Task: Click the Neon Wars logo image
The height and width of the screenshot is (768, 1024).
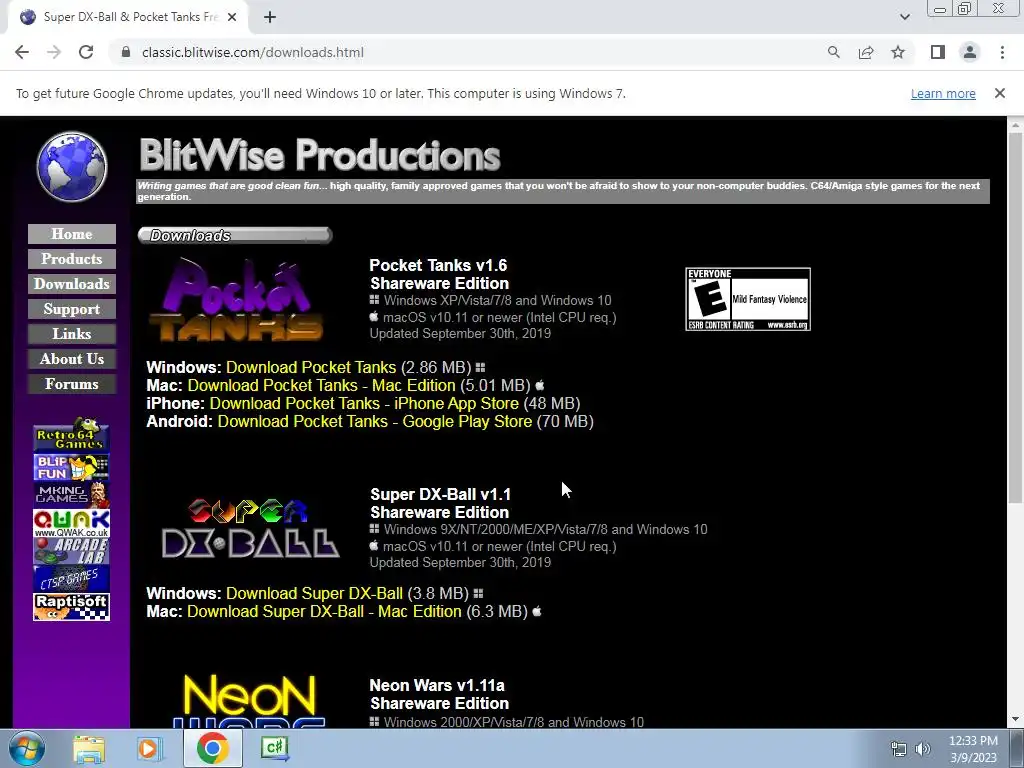Action: (249, 701)
